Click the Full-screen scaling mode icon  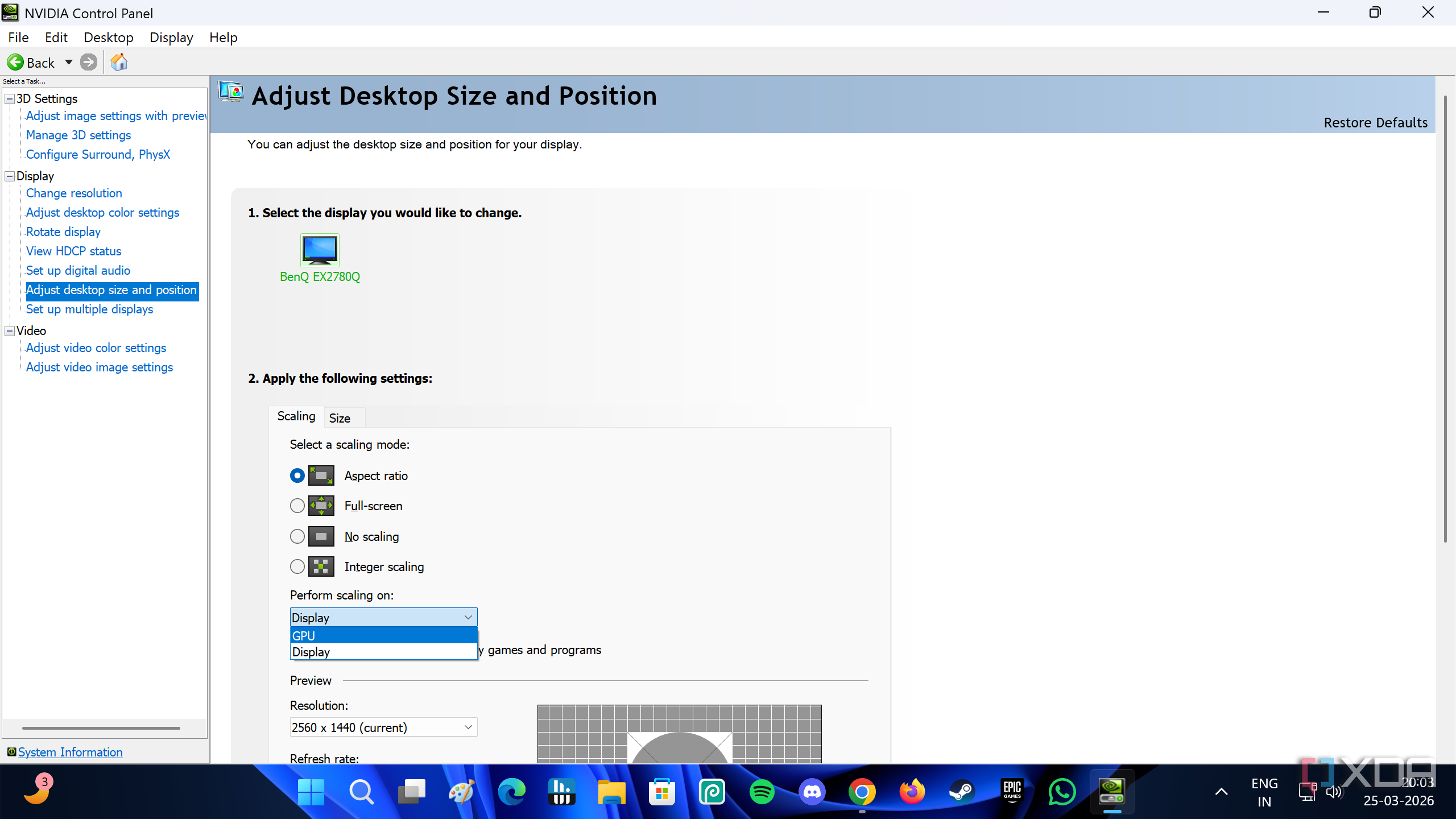click(321, 506)
